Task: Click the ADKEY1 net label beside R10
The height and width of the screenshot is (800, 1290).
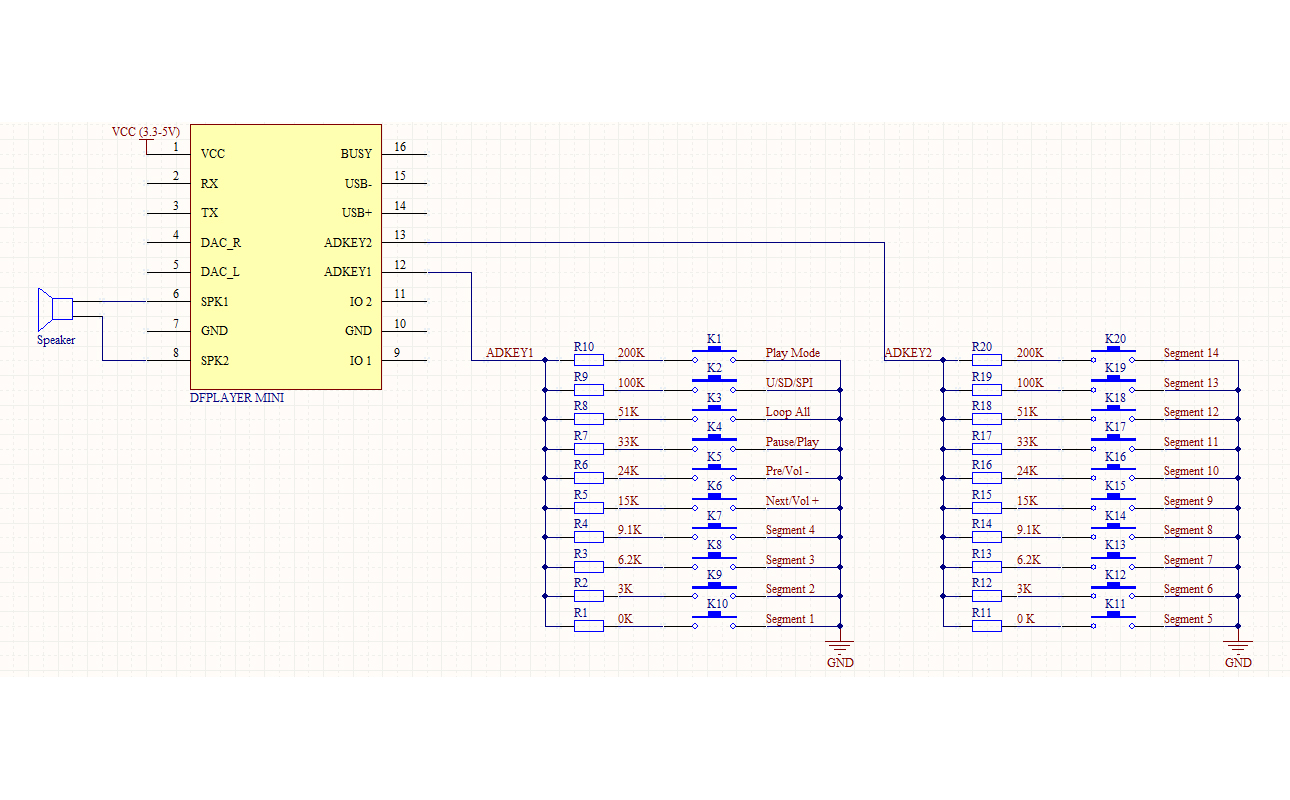Action: tap(510, 353)
